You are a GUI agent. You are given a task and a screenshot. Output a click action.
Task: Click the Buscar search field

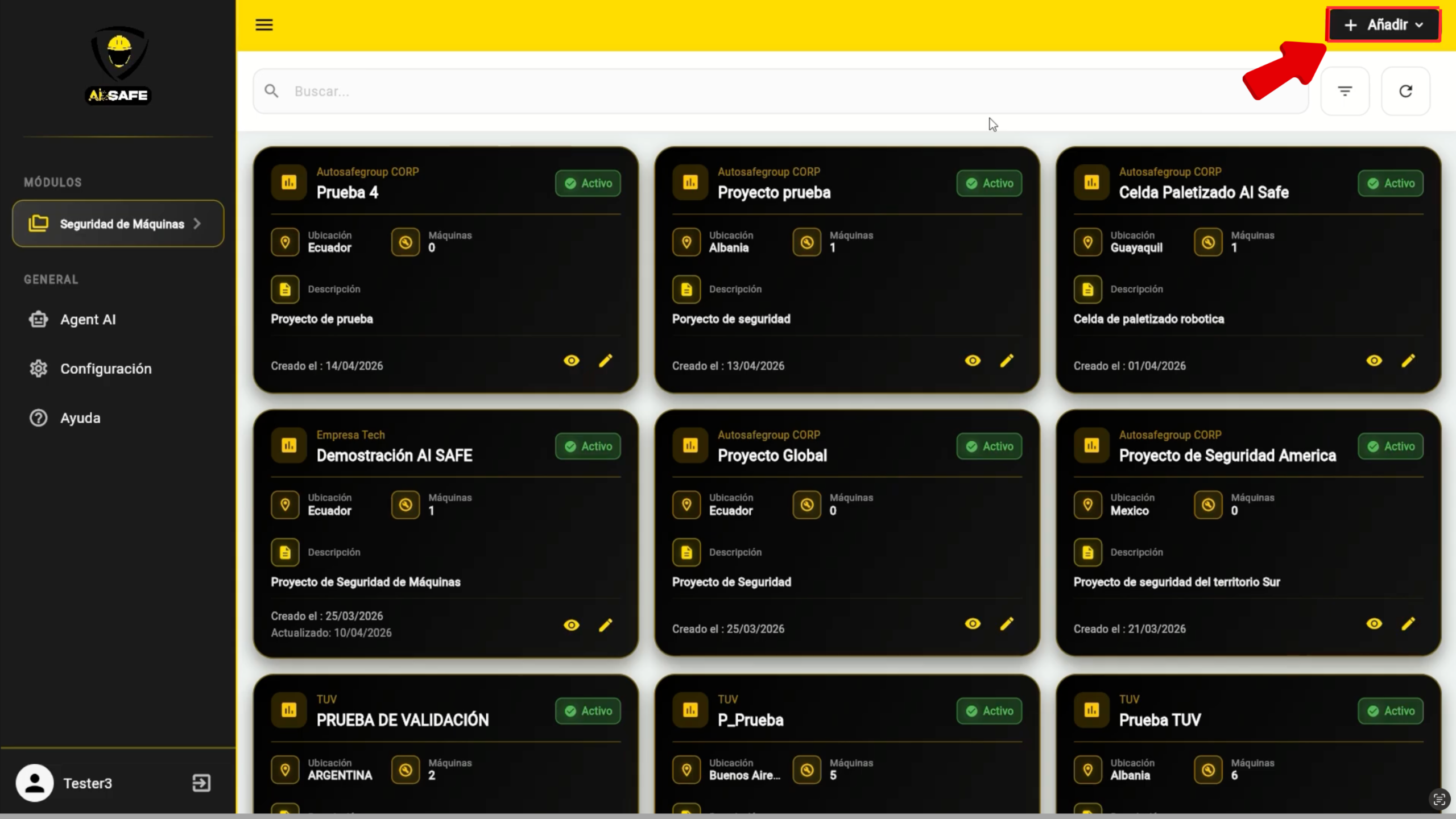click(780, 91)
